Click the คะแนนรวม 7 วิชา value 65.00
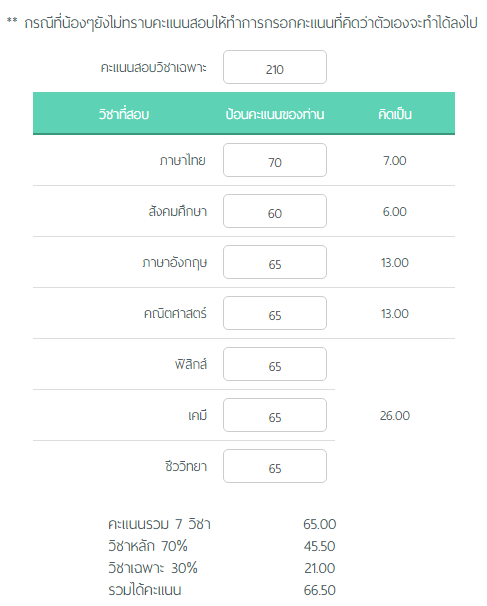The height and width of the screenshot is (606, 487). 320,524
